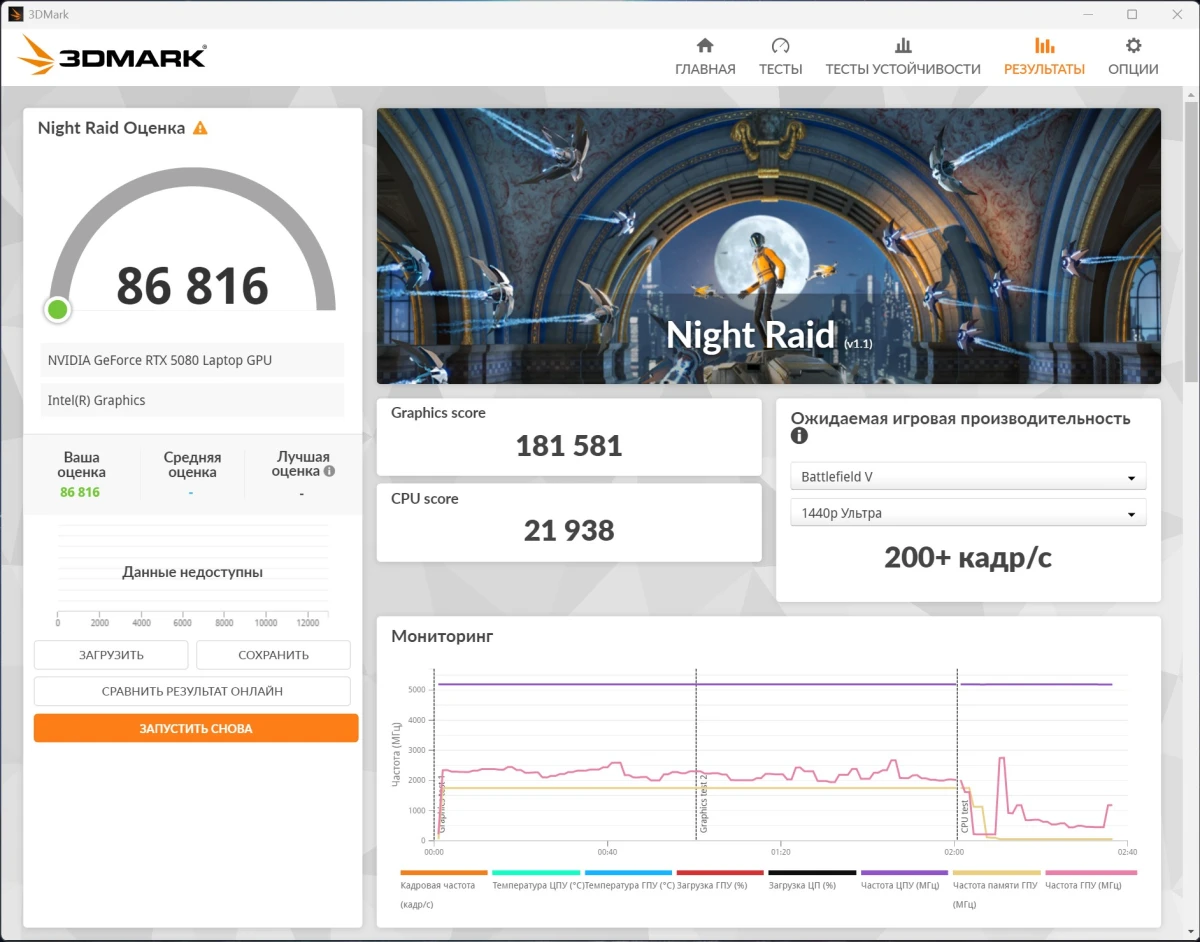Select the РЕЗУЛЬТАТЫ tab
1200x942 pixels.
[1044, 57]
